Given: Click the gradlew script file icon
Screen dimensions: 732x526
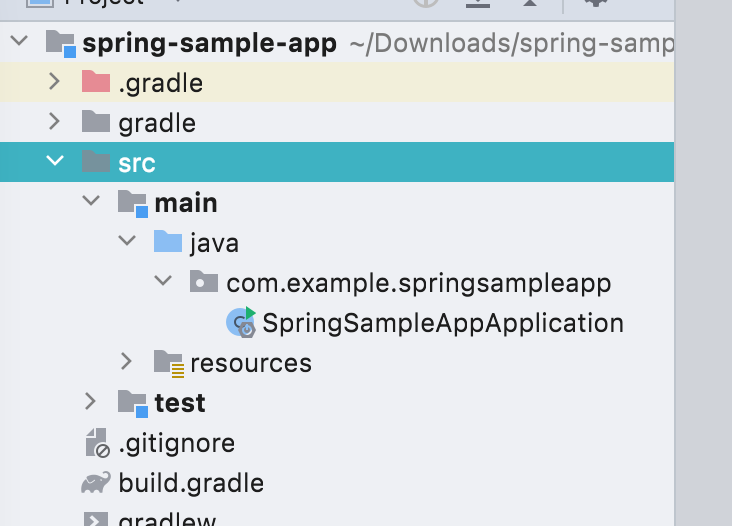Looking at the screenshot, I should 96,519.
